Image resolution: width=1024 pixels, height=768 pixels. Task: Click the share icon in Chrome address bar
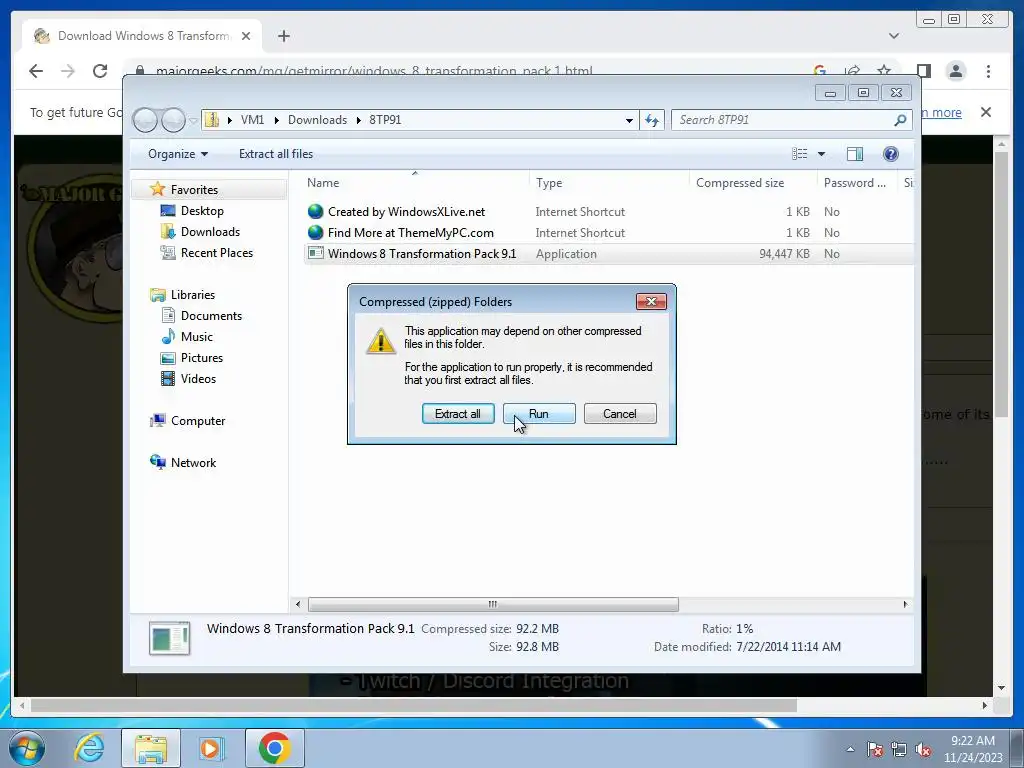[852, 71]
